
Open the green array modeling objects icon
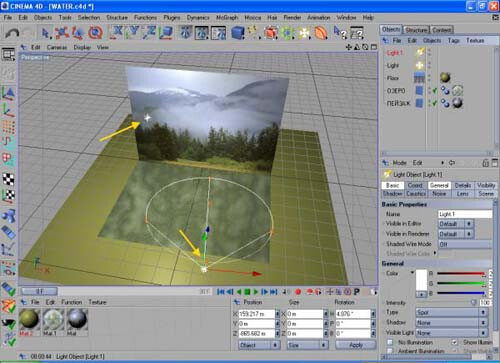click(287, 33)
